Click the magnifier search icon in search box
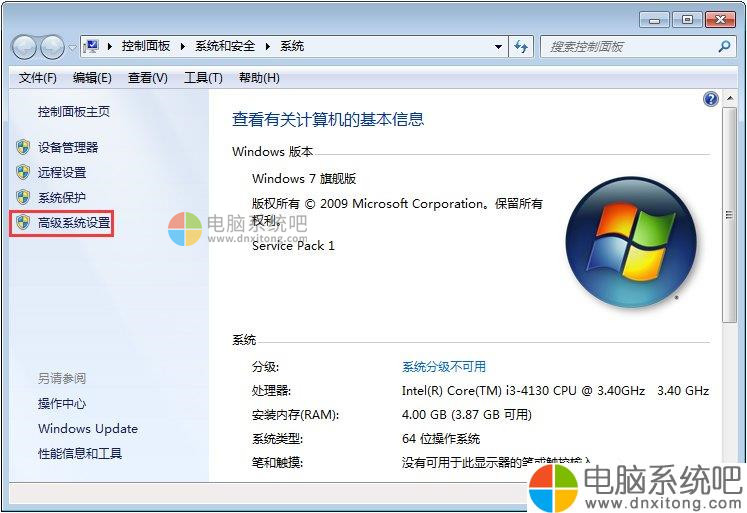 point(724,46)
